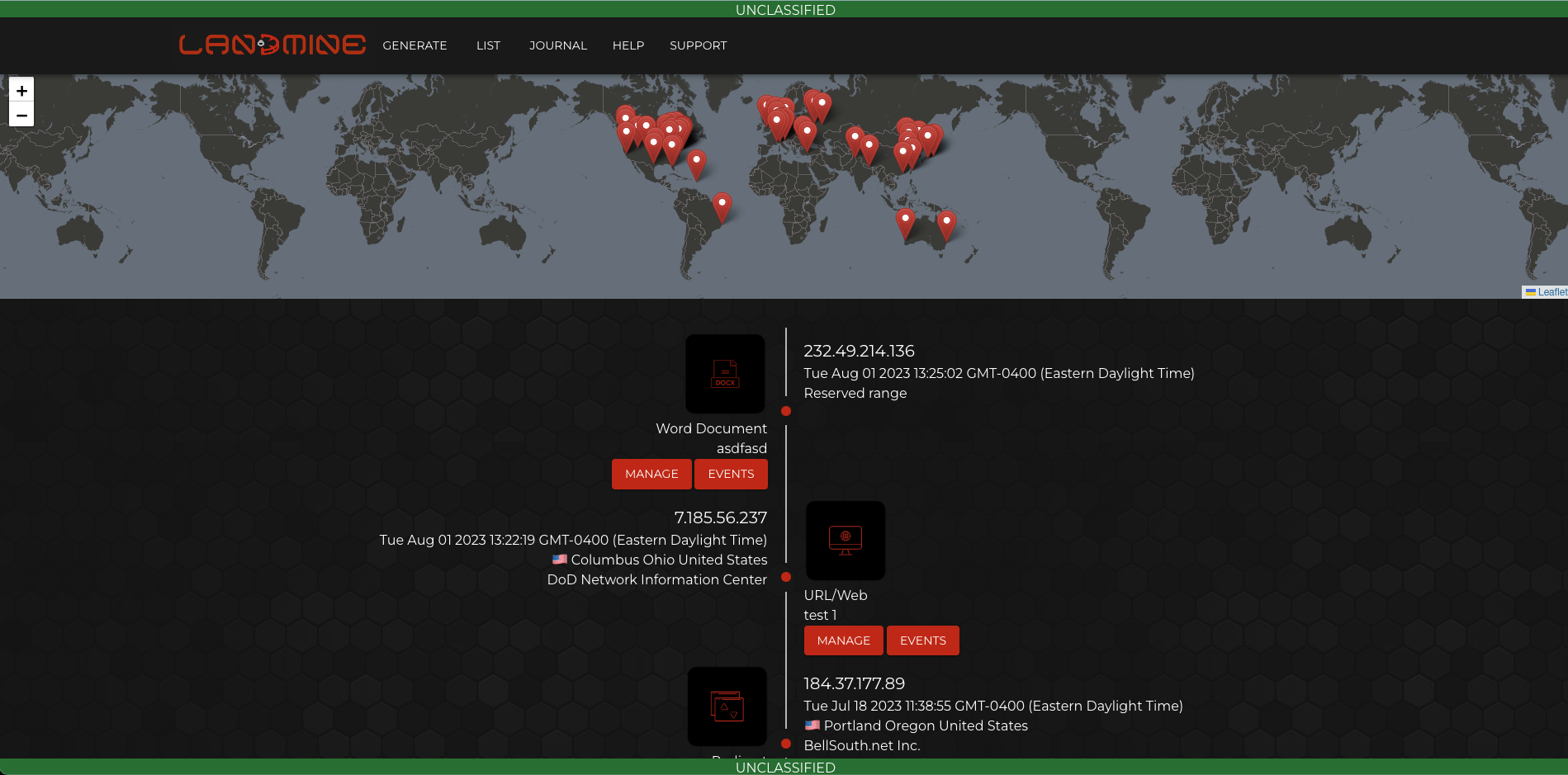Open the List page
The image size is (1568, 775).
pos(488,45)
